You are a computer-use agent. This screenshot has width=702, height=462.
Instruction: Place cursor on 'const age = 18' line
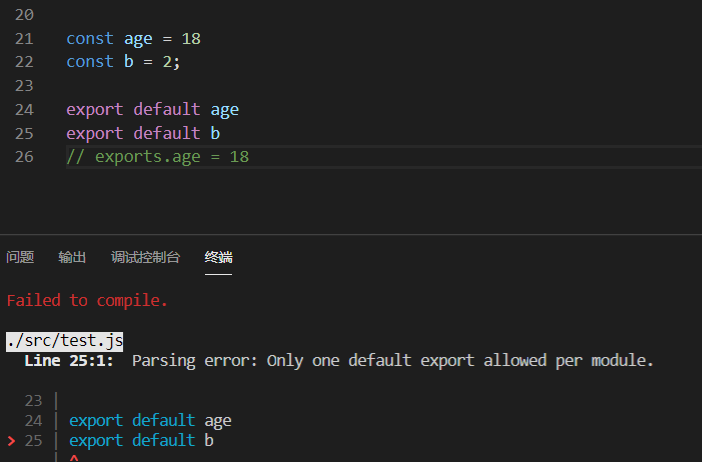click(x=133, y=39)
